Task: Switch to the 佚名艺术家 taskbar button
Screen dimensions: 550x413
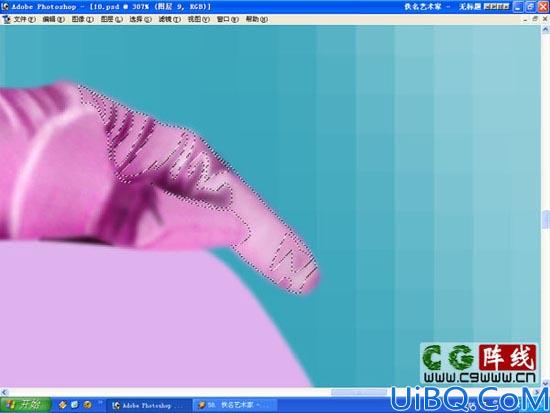Action: pyautogui.click(x=234, y=406)
